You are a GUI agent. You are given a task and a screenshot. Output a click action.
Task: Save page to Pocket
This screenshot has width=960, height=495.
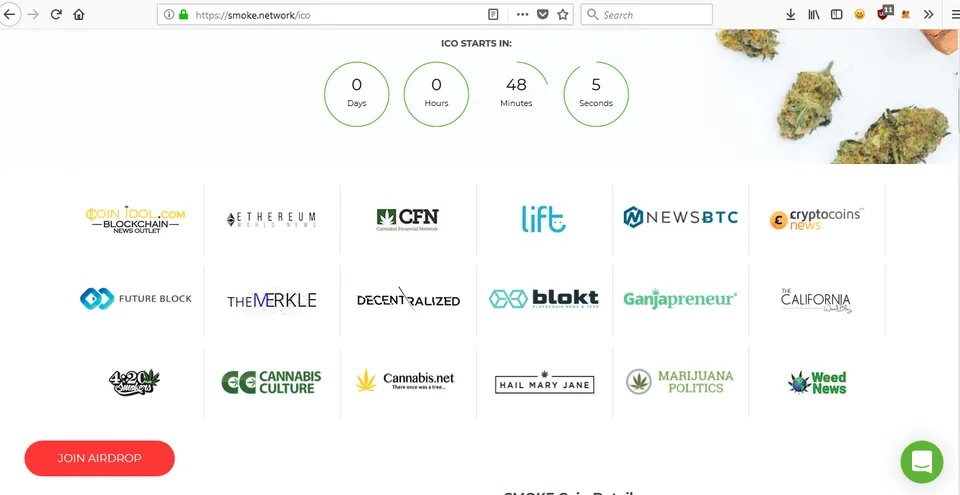coord(542,15)
